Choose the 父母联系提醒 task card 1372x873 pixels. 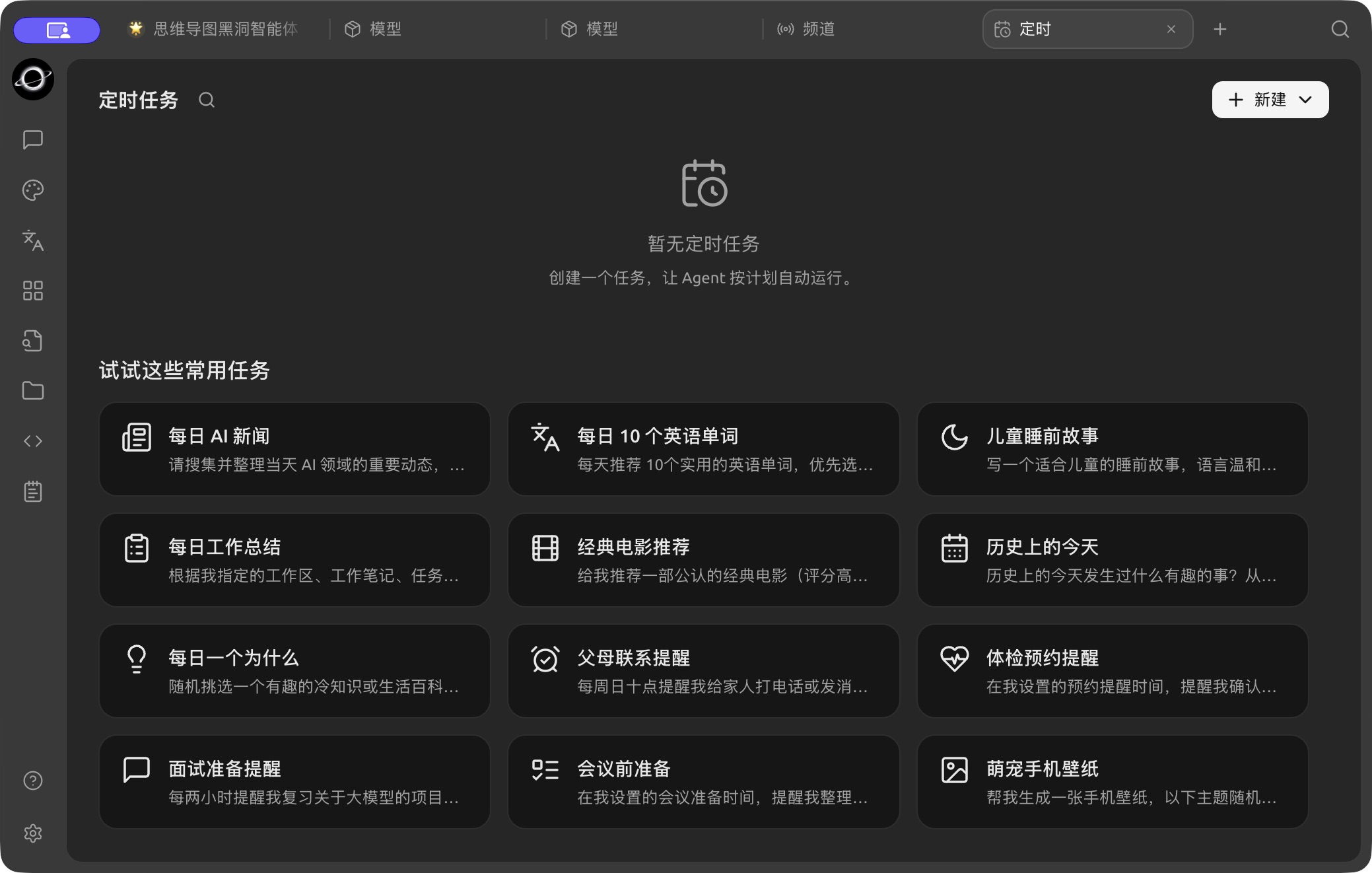[703, 671]
